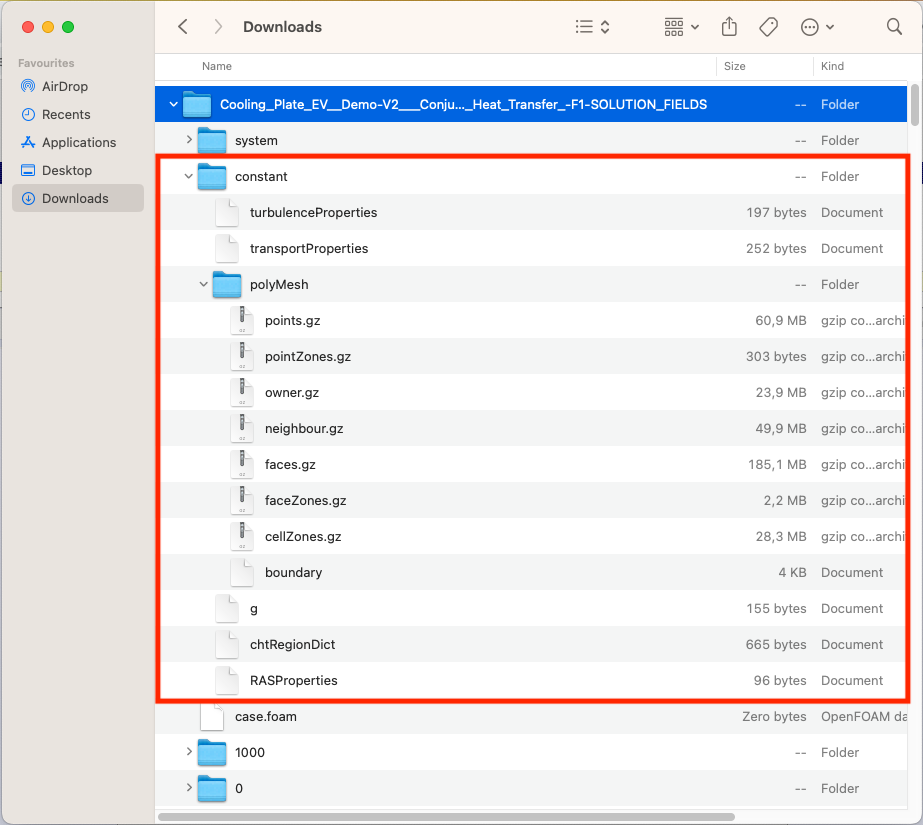Image resolution: width=923 pixels, height=825 pixels.
Task: Collapse the Cooling_Plate_EV folder
Action: point(173,104)
